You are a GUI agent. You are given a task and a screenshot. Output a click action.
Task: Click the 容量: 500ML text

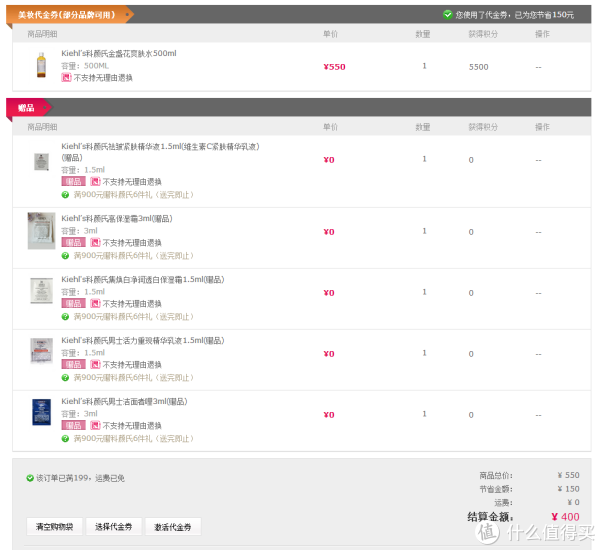85,66
